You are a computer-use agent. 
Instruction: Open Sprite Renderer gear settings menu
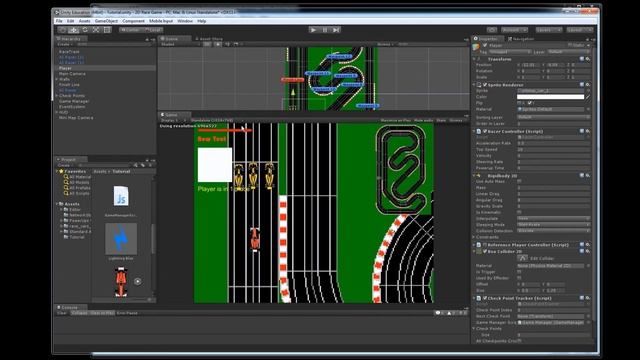pos(588,84)
